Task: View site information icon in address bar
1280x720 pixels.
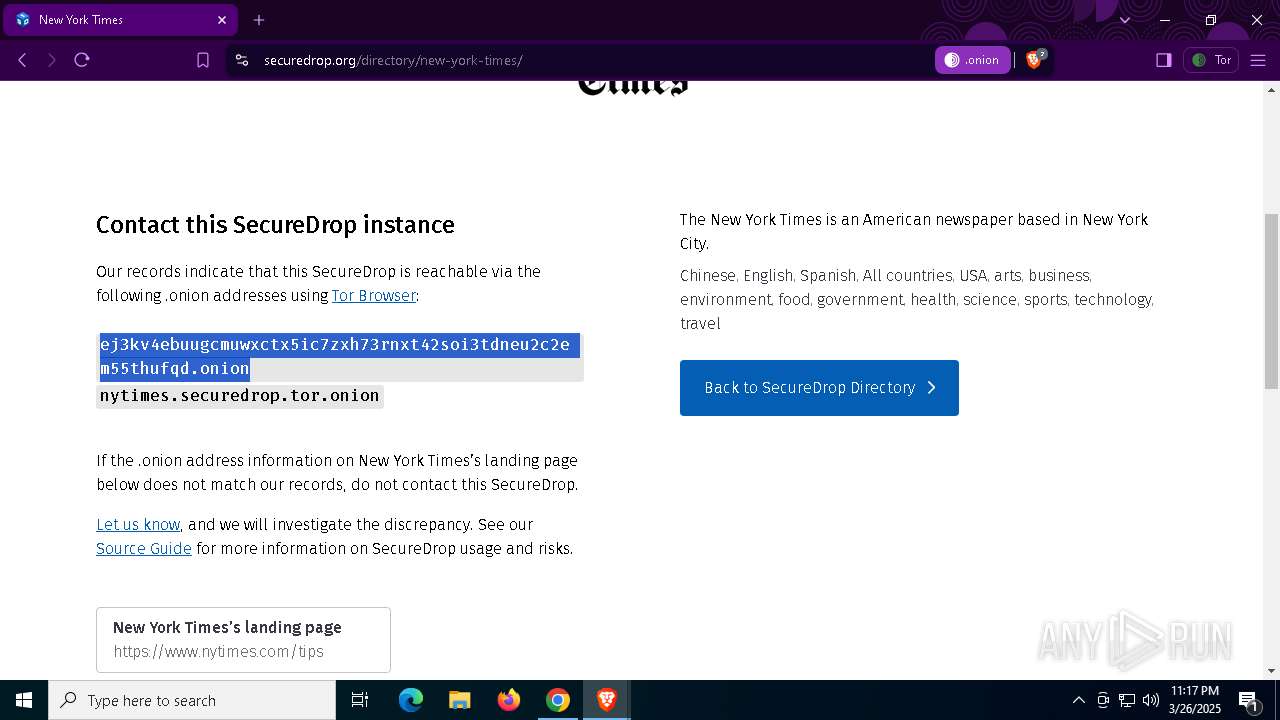Action: click(241, 60)
